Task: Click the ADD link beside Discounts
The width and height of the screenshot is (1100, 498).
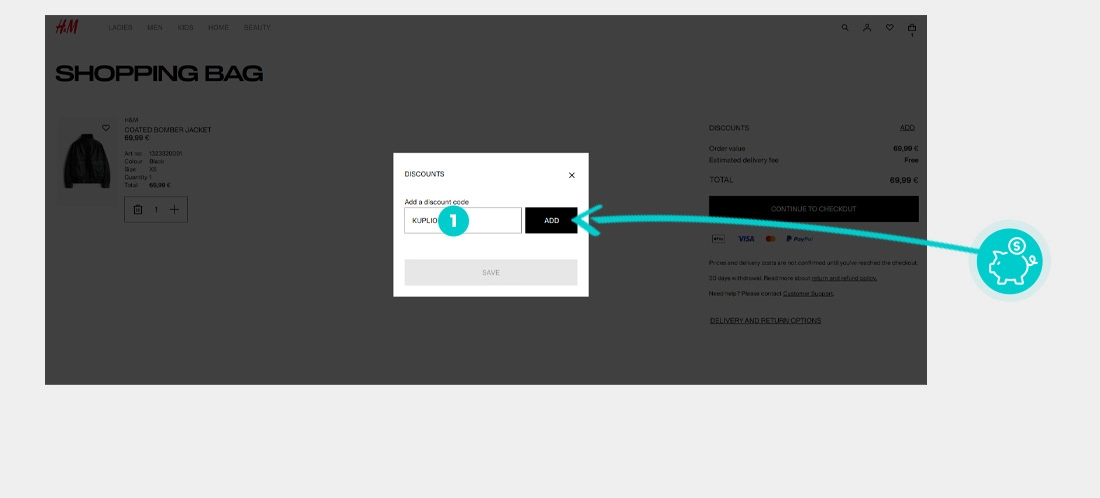Action: pyautogui.click(x=907, y=128)
